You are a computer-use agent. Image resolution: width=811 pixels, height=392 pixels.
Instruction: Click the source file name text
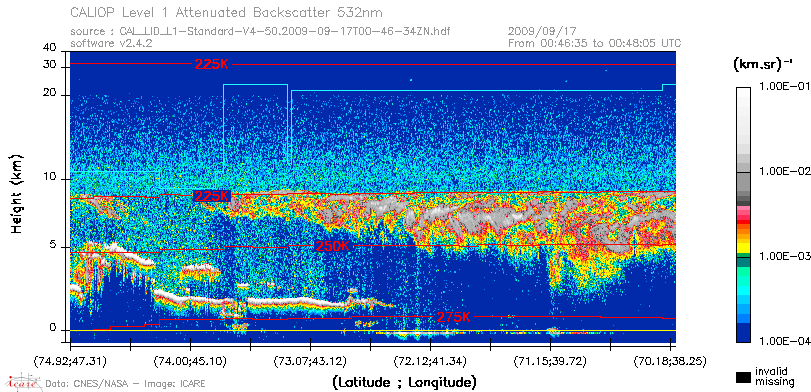260,32
